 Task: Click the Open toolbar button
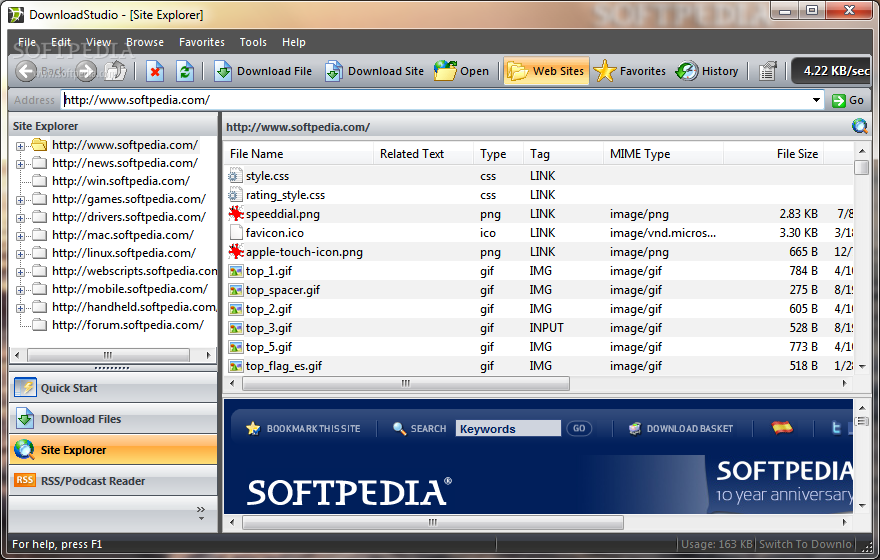tap(461, 71)
